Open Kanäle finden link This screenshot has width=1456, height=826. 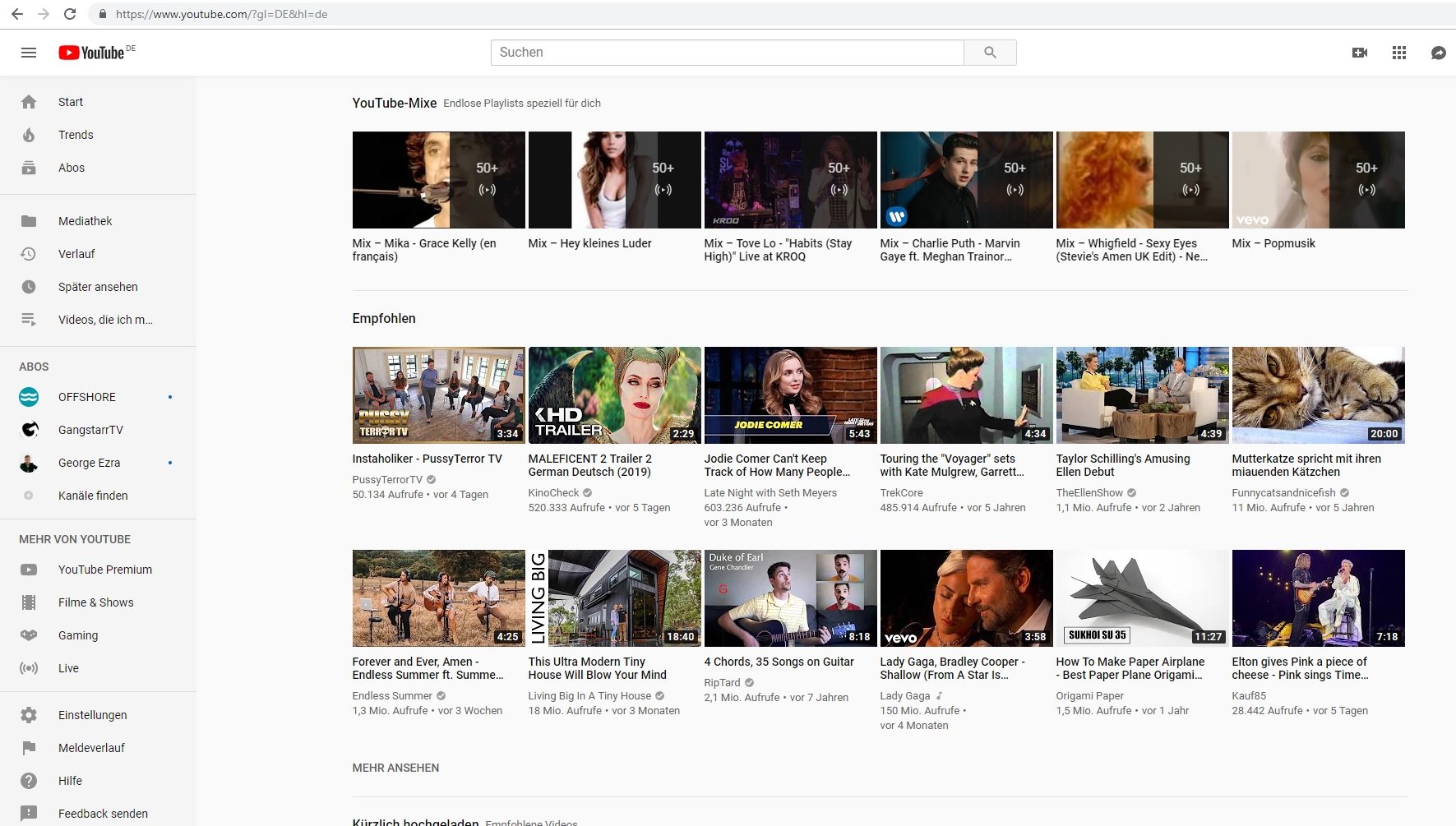[93, 496]
